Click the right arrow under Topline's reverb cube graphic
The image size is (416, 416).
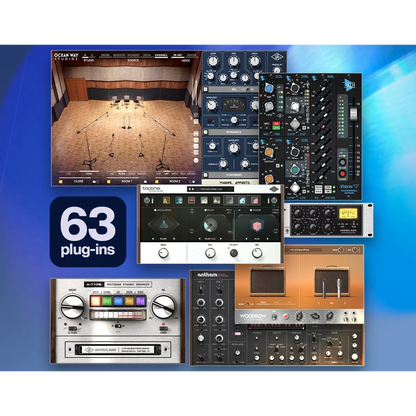tap(267, 239)
